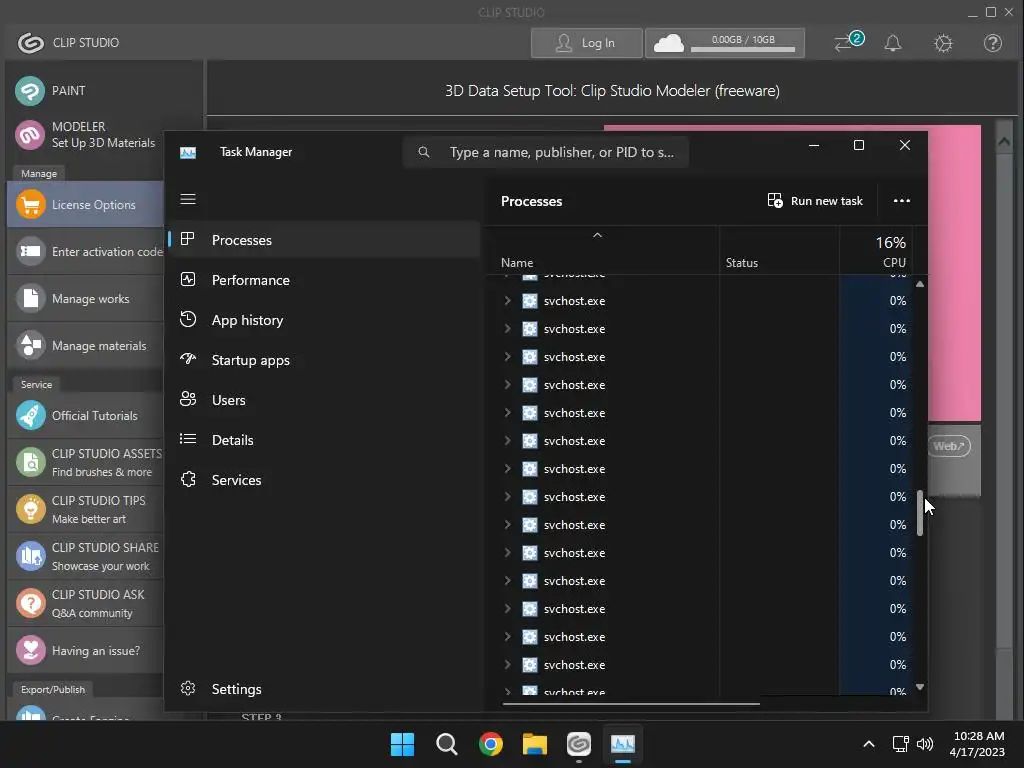Launch Google Chrome from taskbar
The width and height of the screenshot is (1024, 768).
[x=490, y=744]
